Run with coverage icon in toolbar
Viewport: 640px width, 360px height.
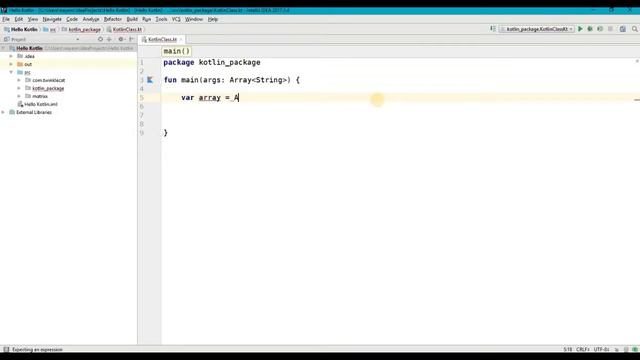(x=600, y=29)
